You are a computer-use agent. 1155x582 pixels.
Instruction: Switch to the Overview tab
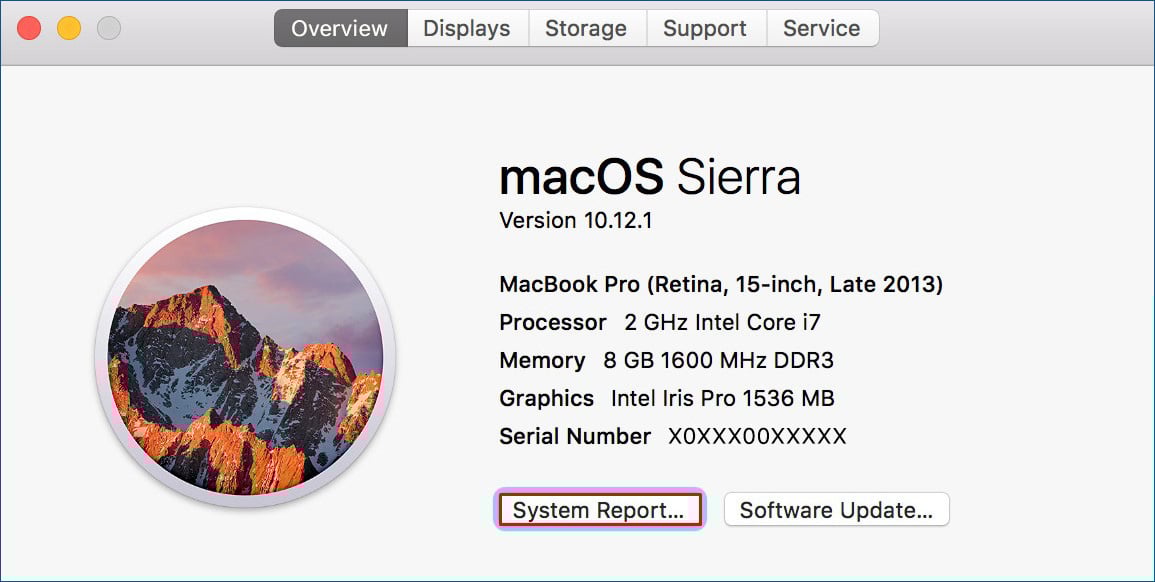(340, 28)
